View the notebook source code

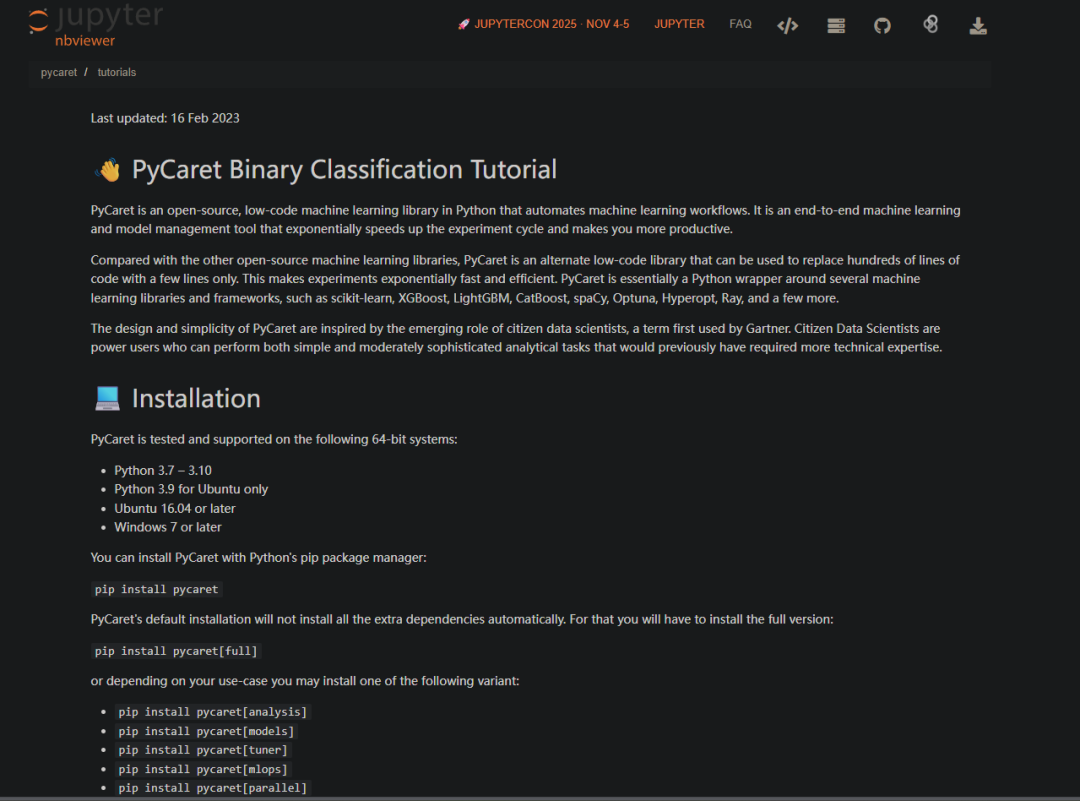click(x=788, y=24)
